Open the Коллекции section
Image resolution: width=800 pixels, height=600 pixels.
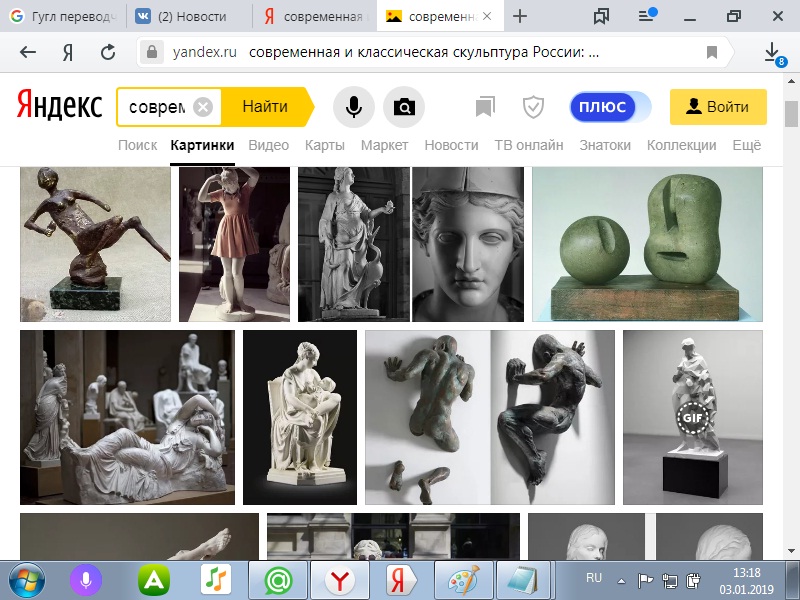pos(681,145)
